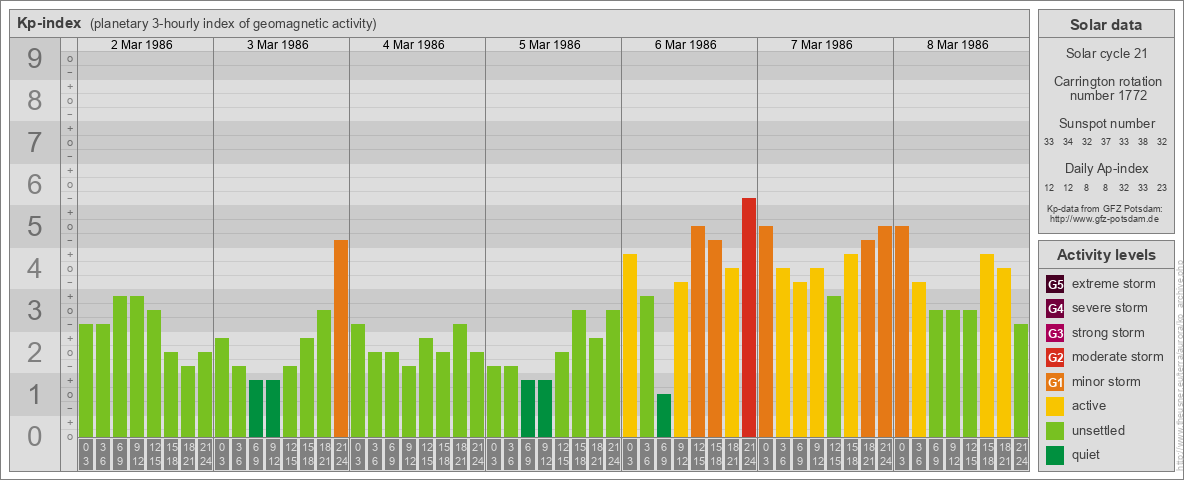This screenshot has width=1184, height=480.
Task: Select the G2 moderate storm legend swatch
Action: 1055,357
